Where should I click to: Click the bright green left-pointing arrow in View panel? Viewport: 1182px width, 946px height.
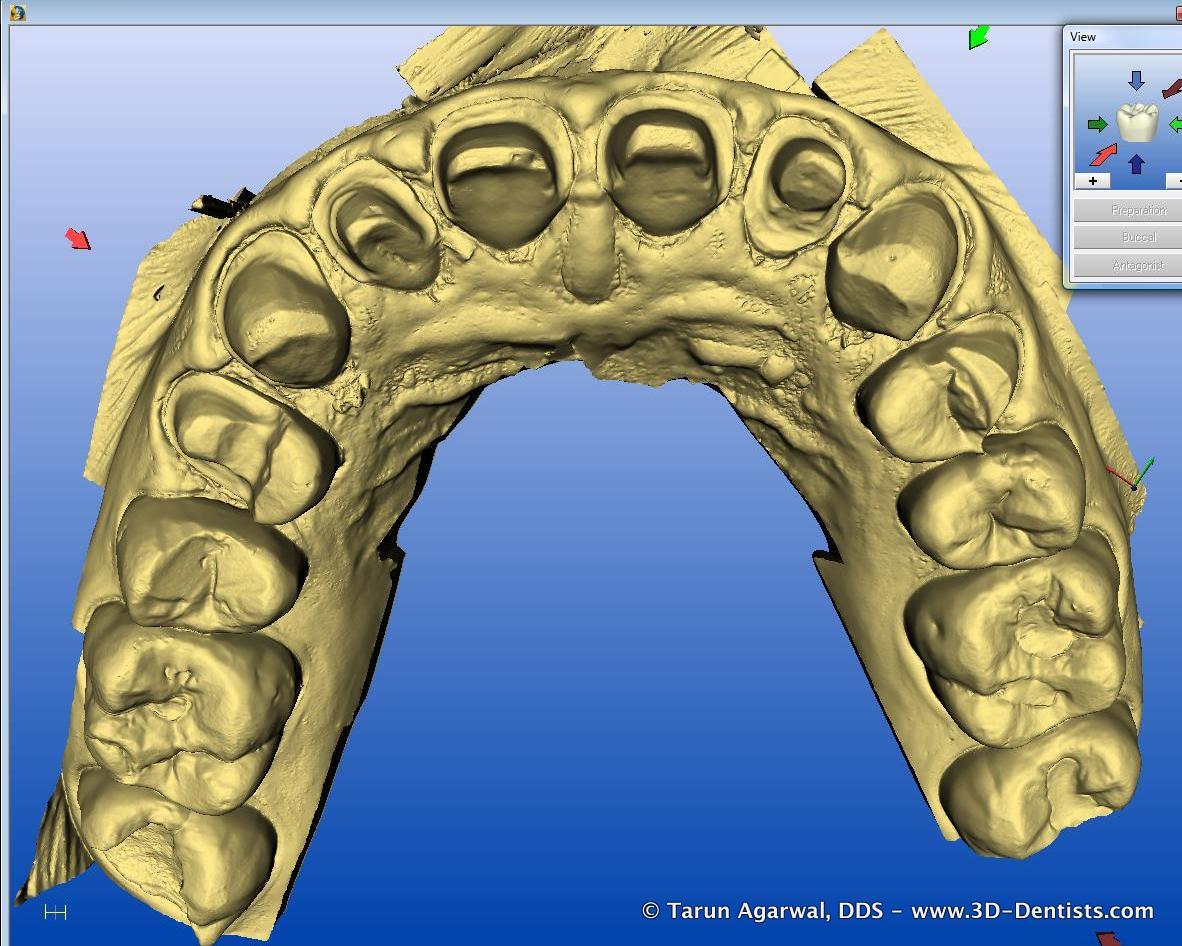point(1175,125)
